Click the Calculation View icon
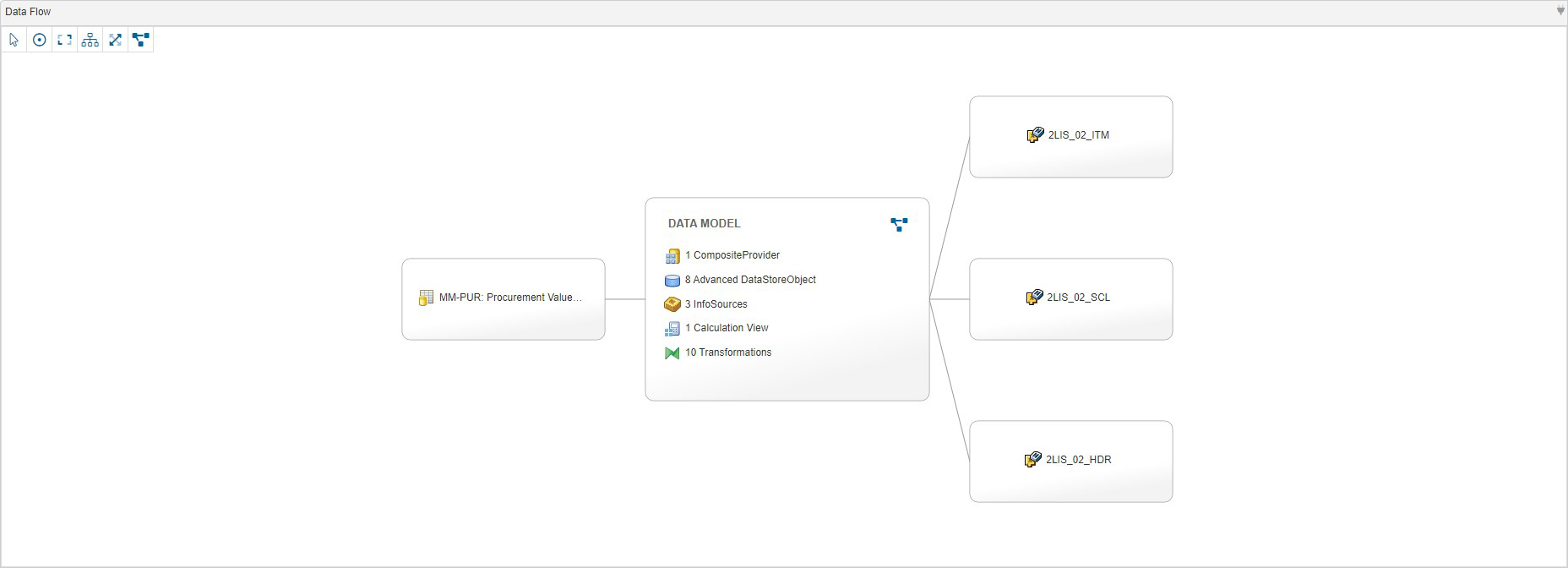The width and height of the screenshot is (1568, 568). tap(672, 329)
